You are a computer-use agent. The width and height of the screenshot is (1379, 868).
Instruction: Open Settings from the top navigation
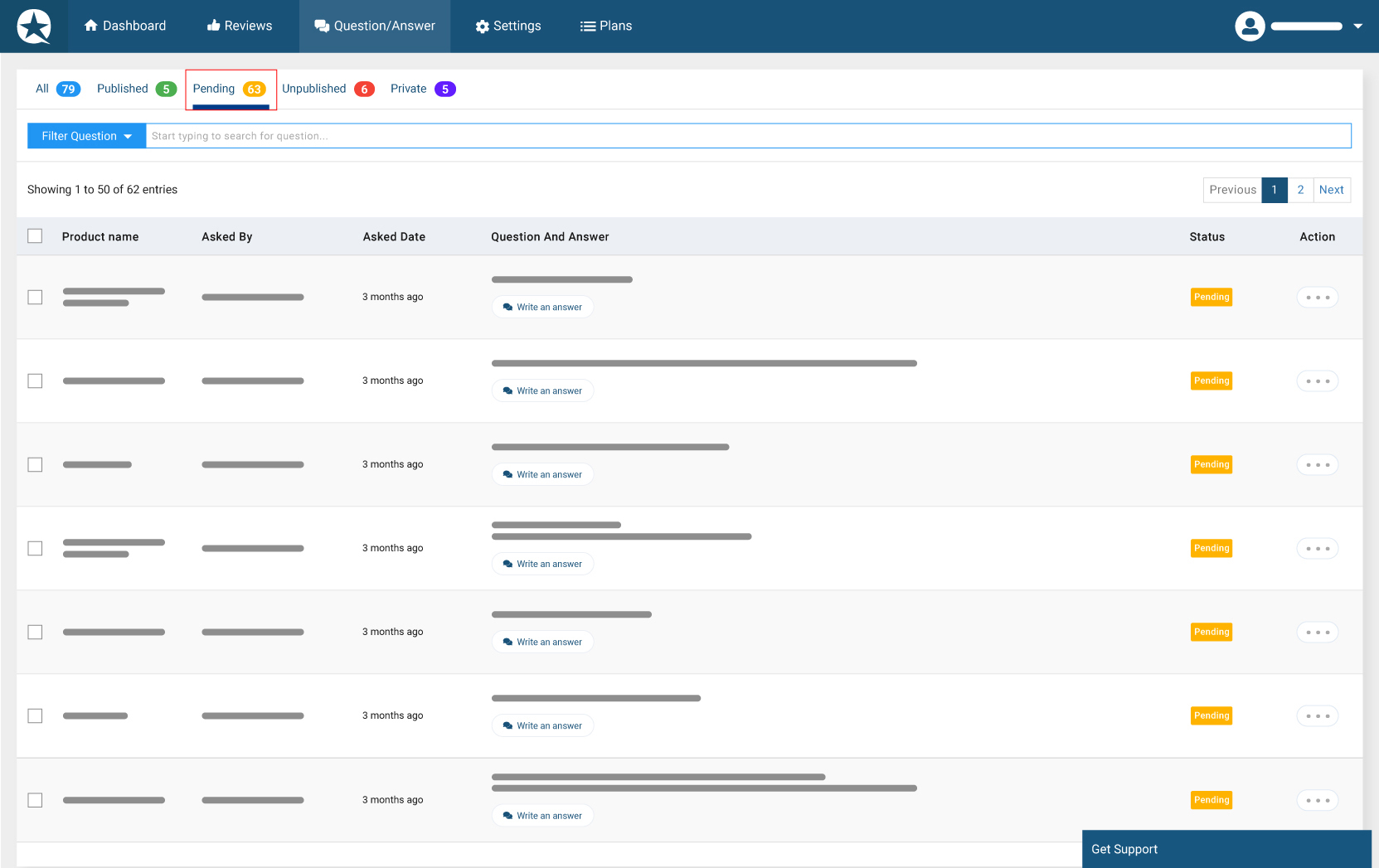pos(508,26)
